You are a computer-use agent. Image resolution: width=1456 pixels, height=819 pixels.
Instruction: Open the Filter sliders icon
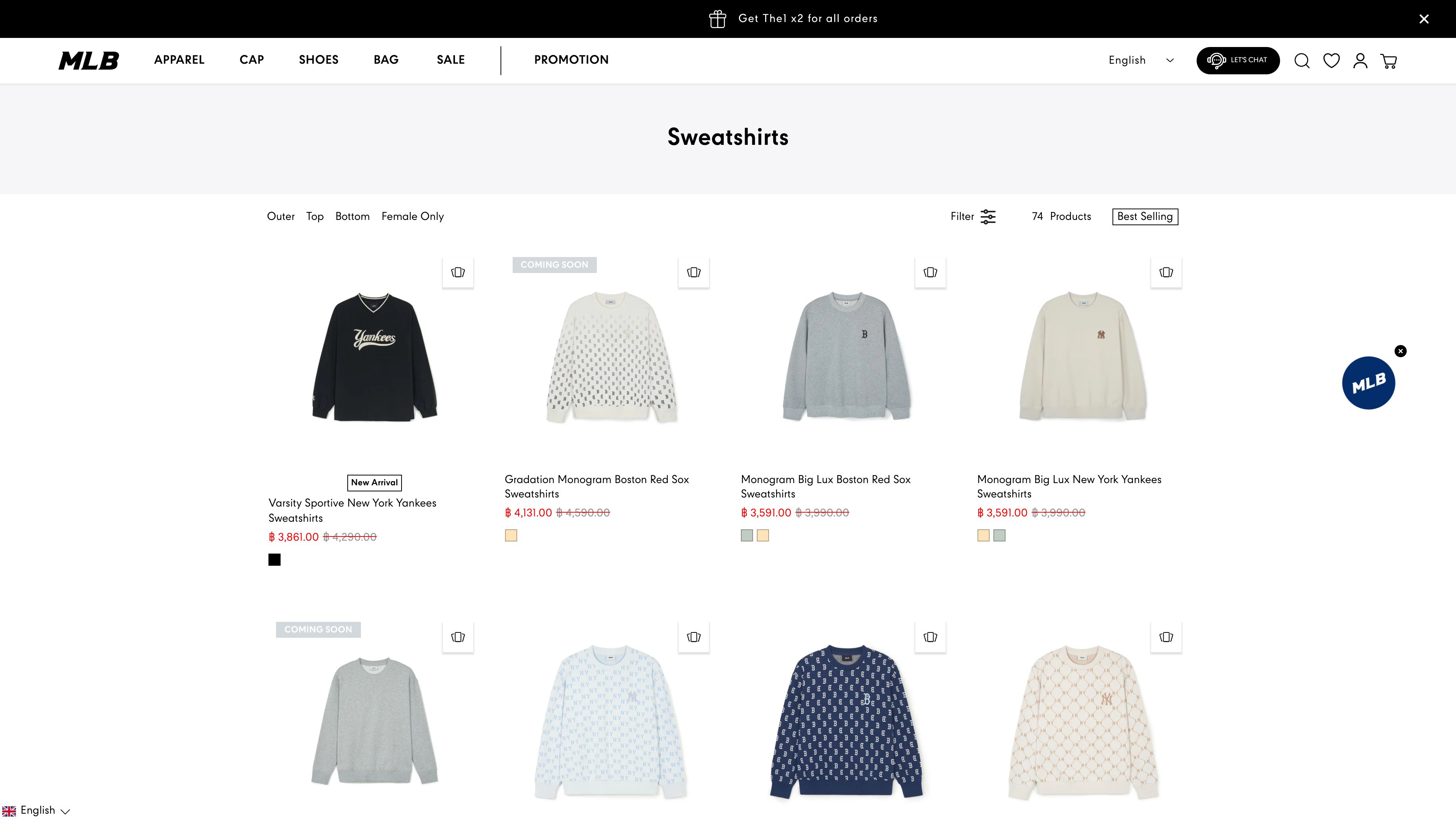987,217
